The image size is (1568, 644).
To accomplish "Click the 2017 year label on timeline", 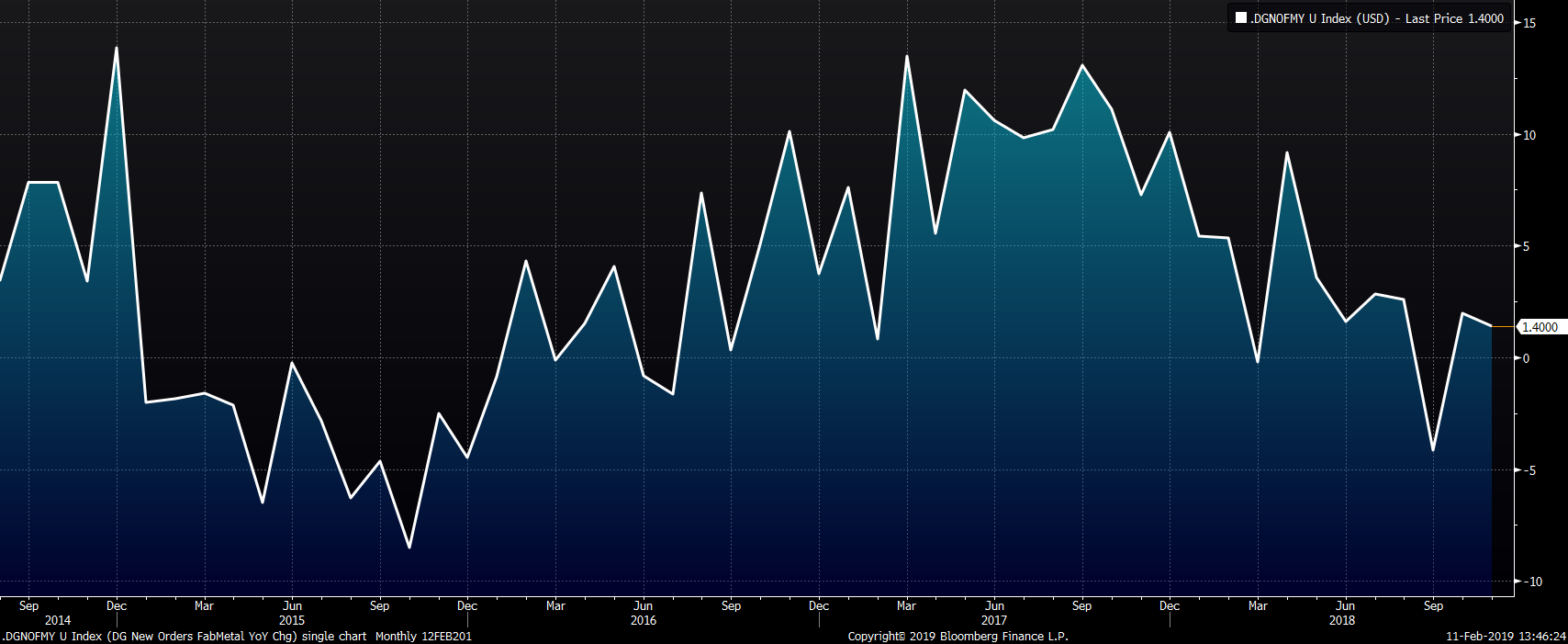I will coord(994,621).
